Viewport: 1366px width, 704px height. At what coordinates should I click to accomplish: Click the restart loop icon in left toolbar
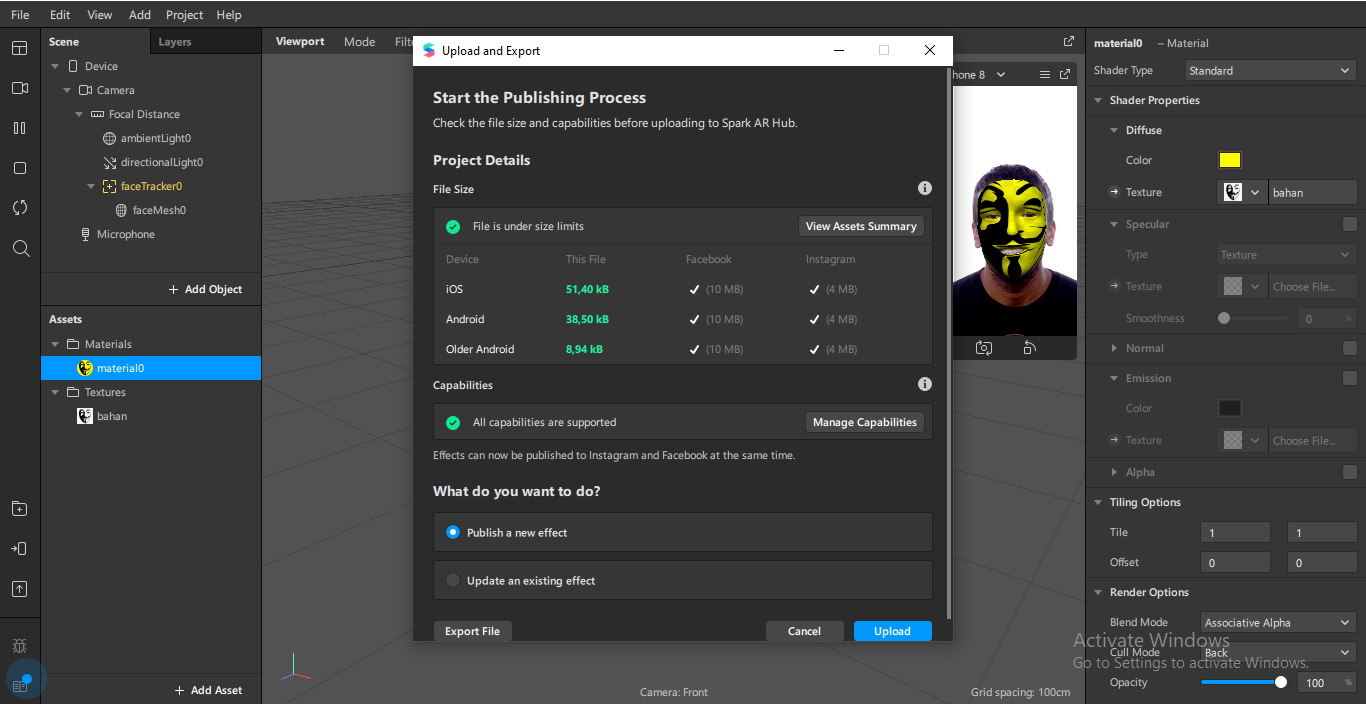[20, 208]
